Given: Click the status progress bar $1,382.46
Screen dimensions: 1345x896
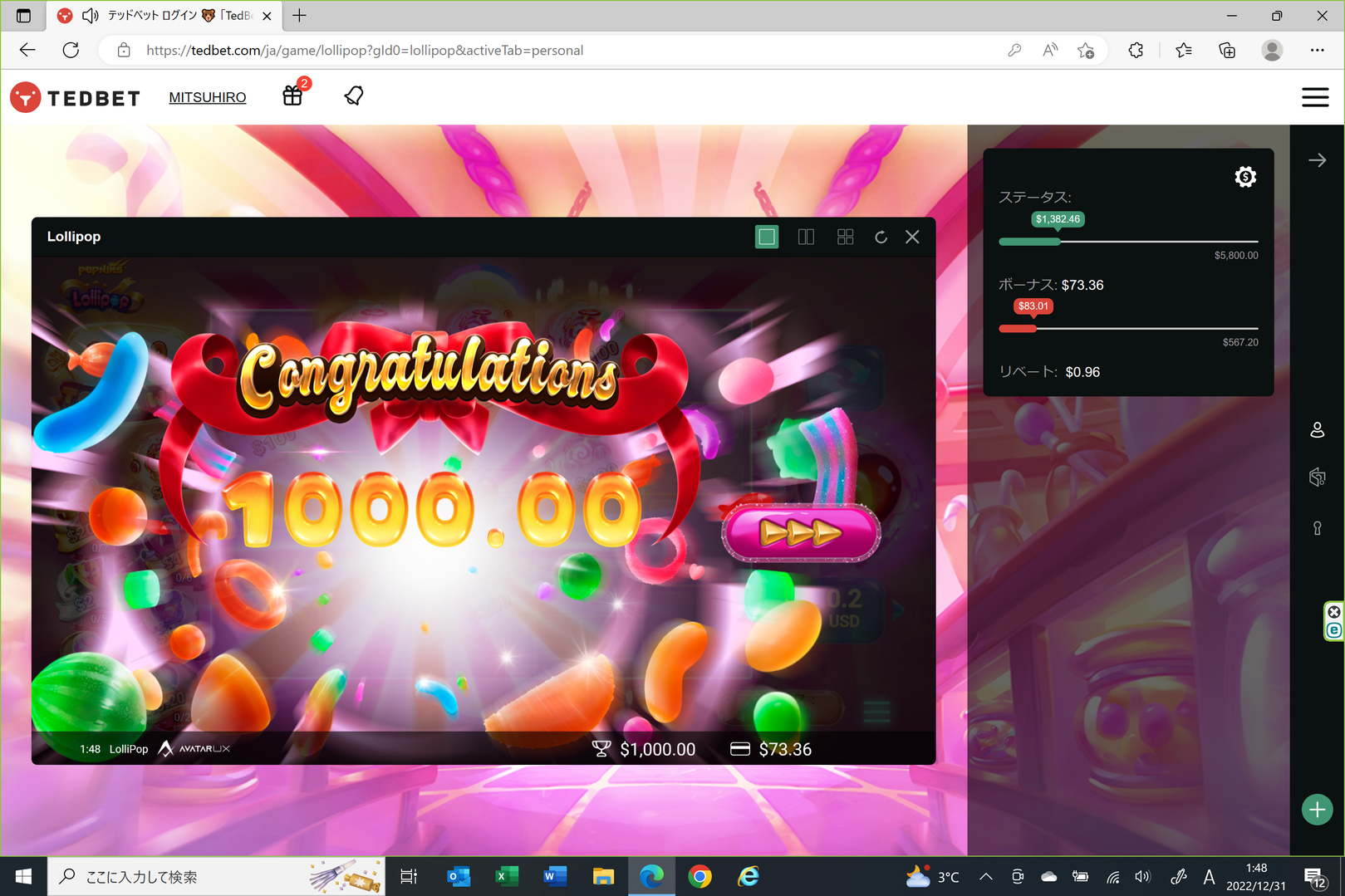Looking at the screenshot, I should pyautogui.click(x=1128, y=242).
